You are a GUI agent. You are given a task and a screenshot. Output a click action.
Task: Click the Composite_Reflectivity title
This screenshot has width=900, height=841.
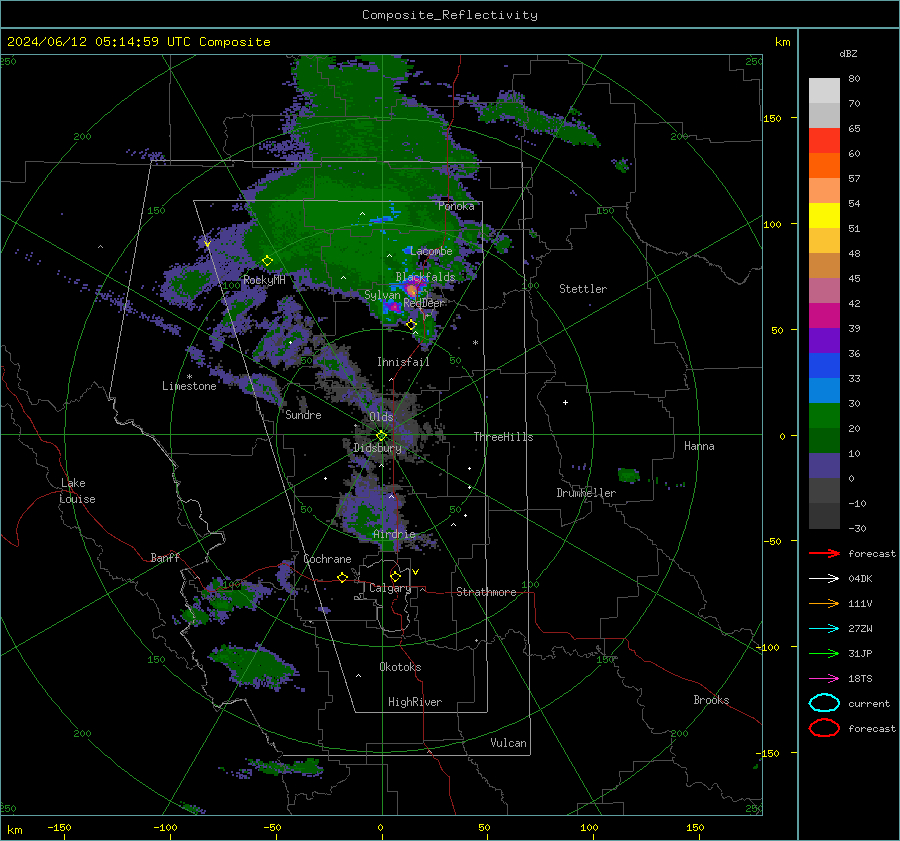pos(450,15)
